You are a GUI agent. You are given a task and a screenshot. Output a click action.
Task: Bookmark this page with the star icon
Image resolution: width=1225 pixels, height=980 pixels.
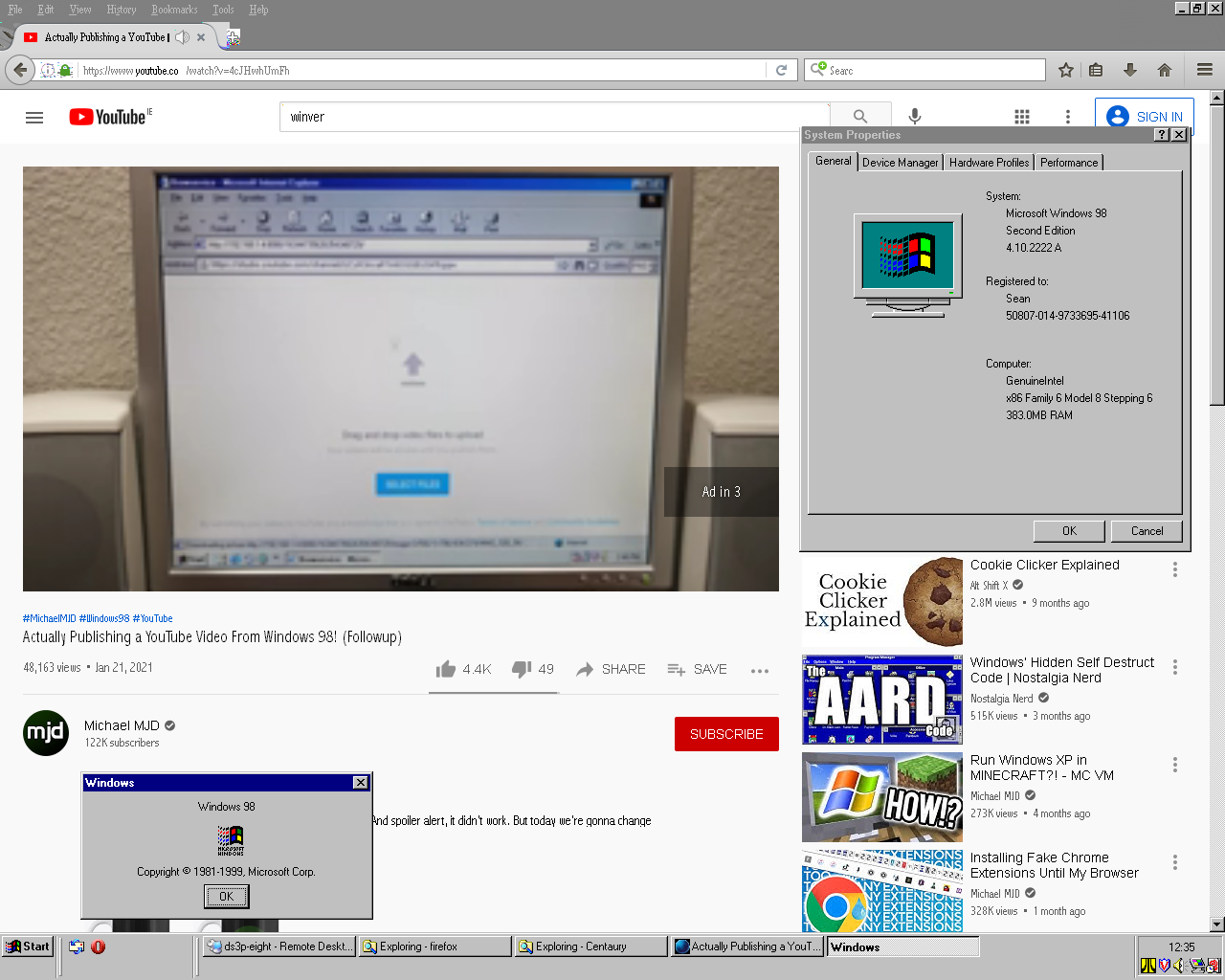click(x=1066, y=70)
